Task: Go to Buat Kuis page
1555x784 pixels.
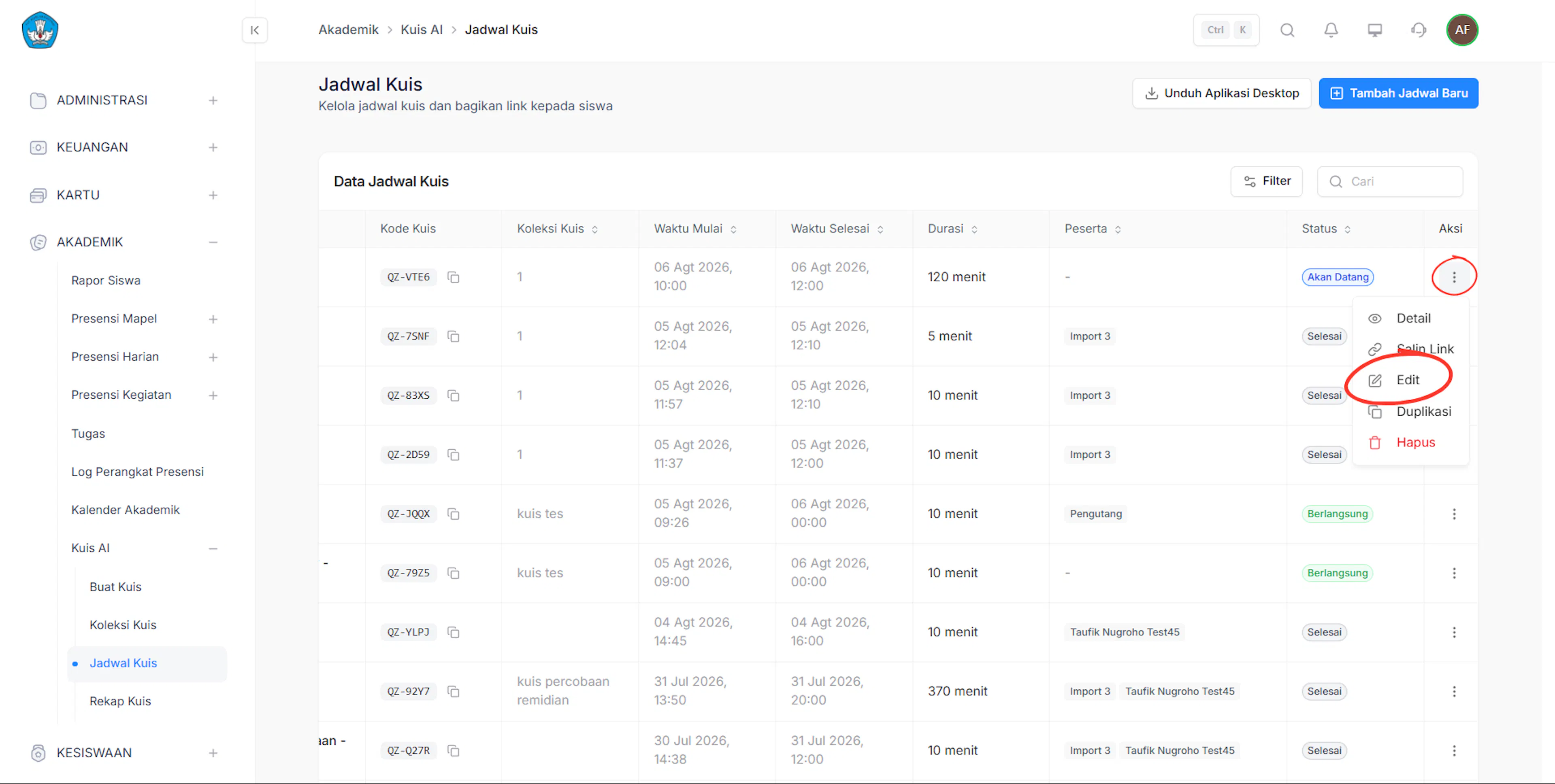Action: tap(115, 586)
